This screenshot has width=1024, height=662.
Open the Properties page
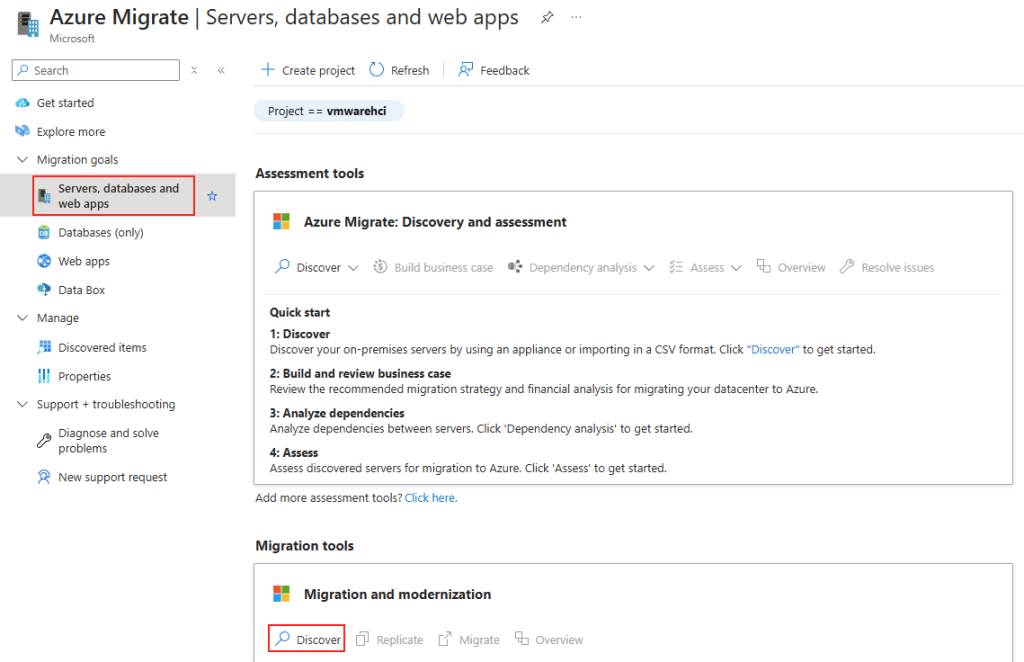coord(84,376)
